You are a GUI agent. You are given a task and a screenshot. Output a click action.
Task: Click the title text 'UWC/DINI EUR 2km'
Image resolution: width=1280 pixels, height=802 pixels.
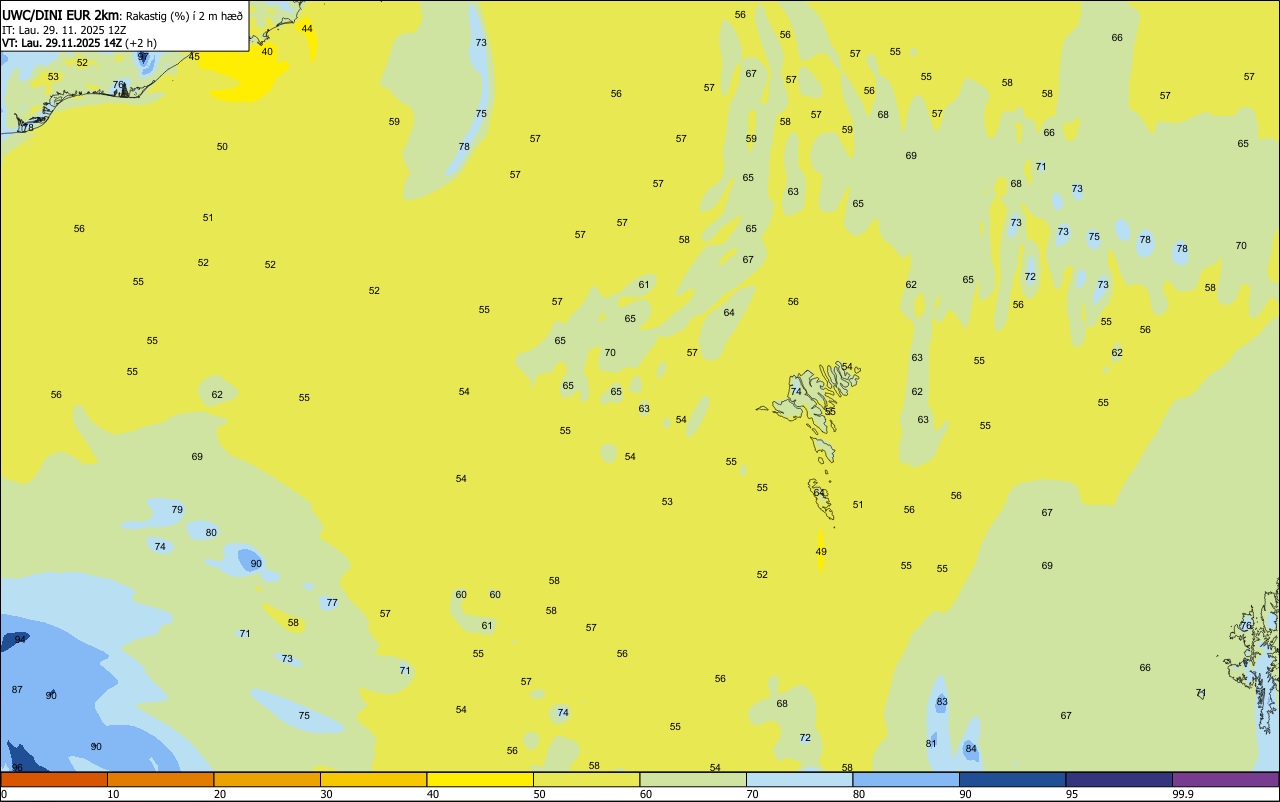[61, 15]
